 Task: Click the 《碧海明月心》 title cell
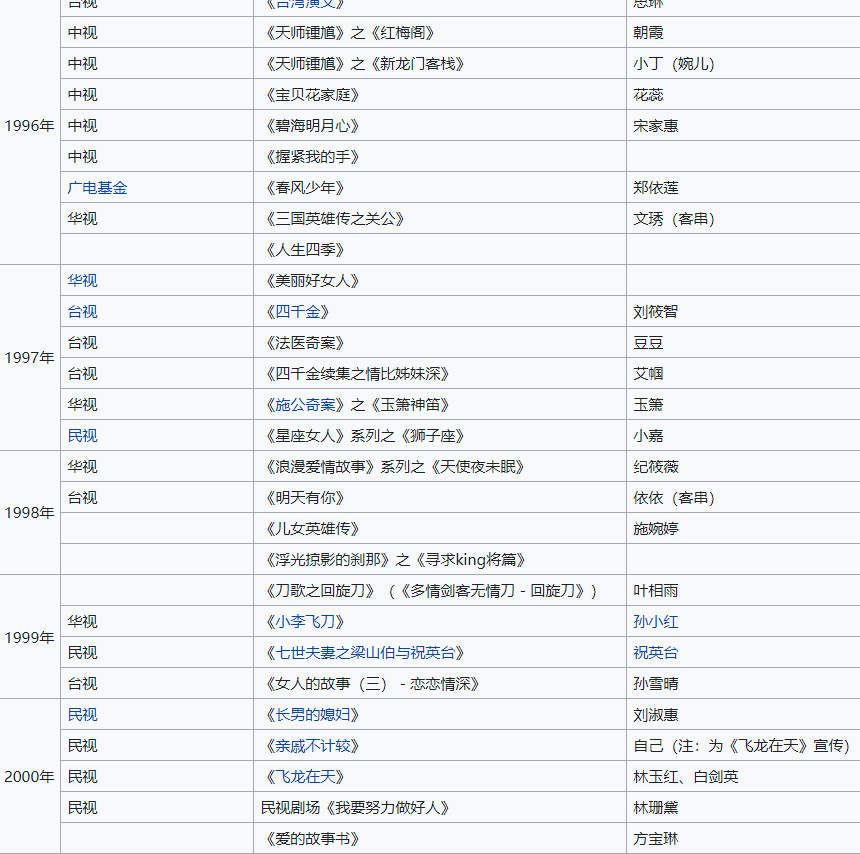point(440,126)
